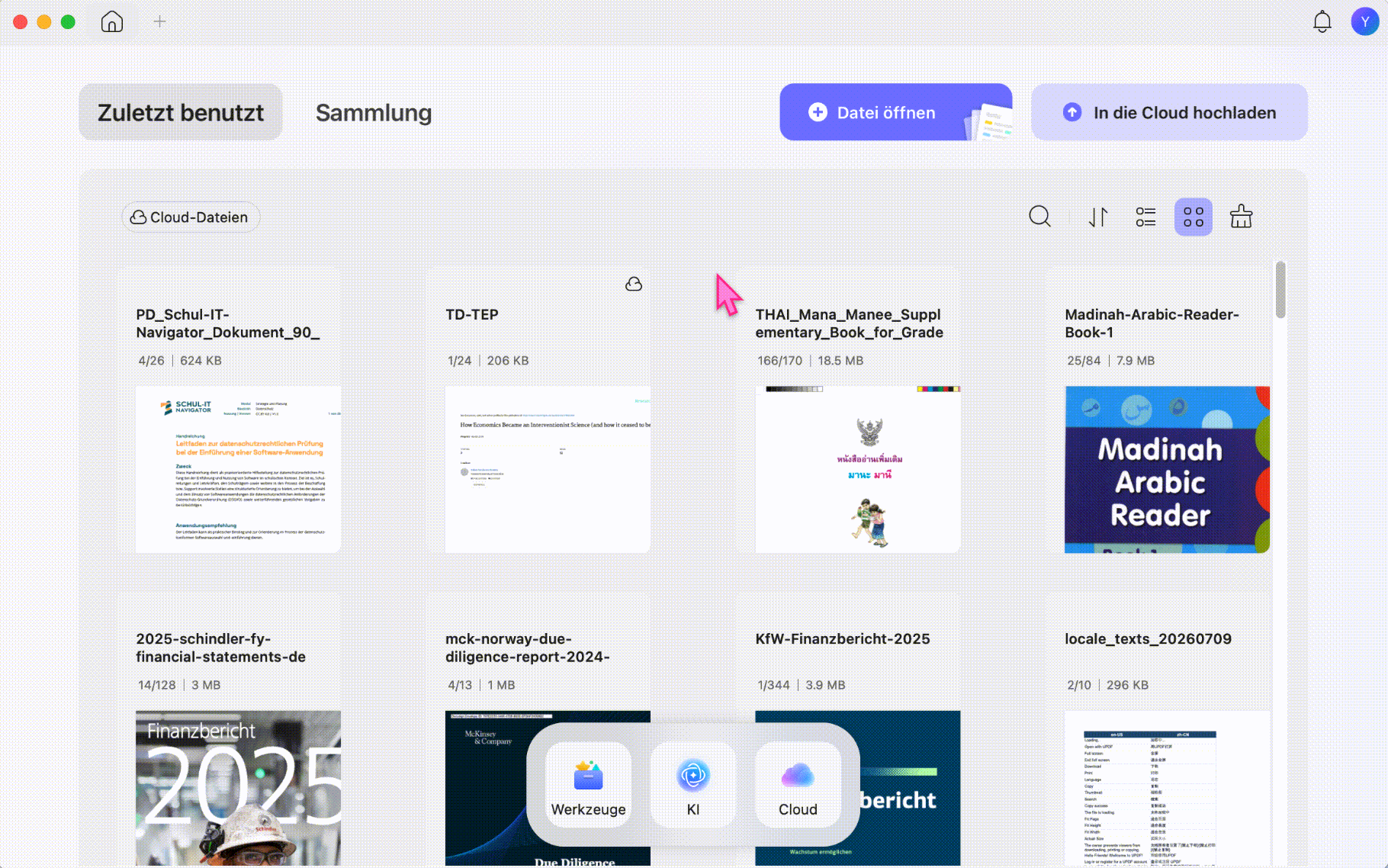Open Madinah Arabic Reader thumbnail

pos(1167,470)
